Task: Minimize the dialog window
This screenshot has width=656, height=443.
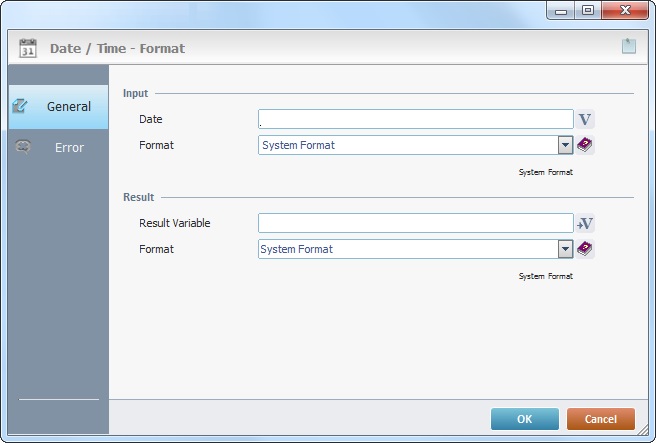Action: (x=562, y=10)
